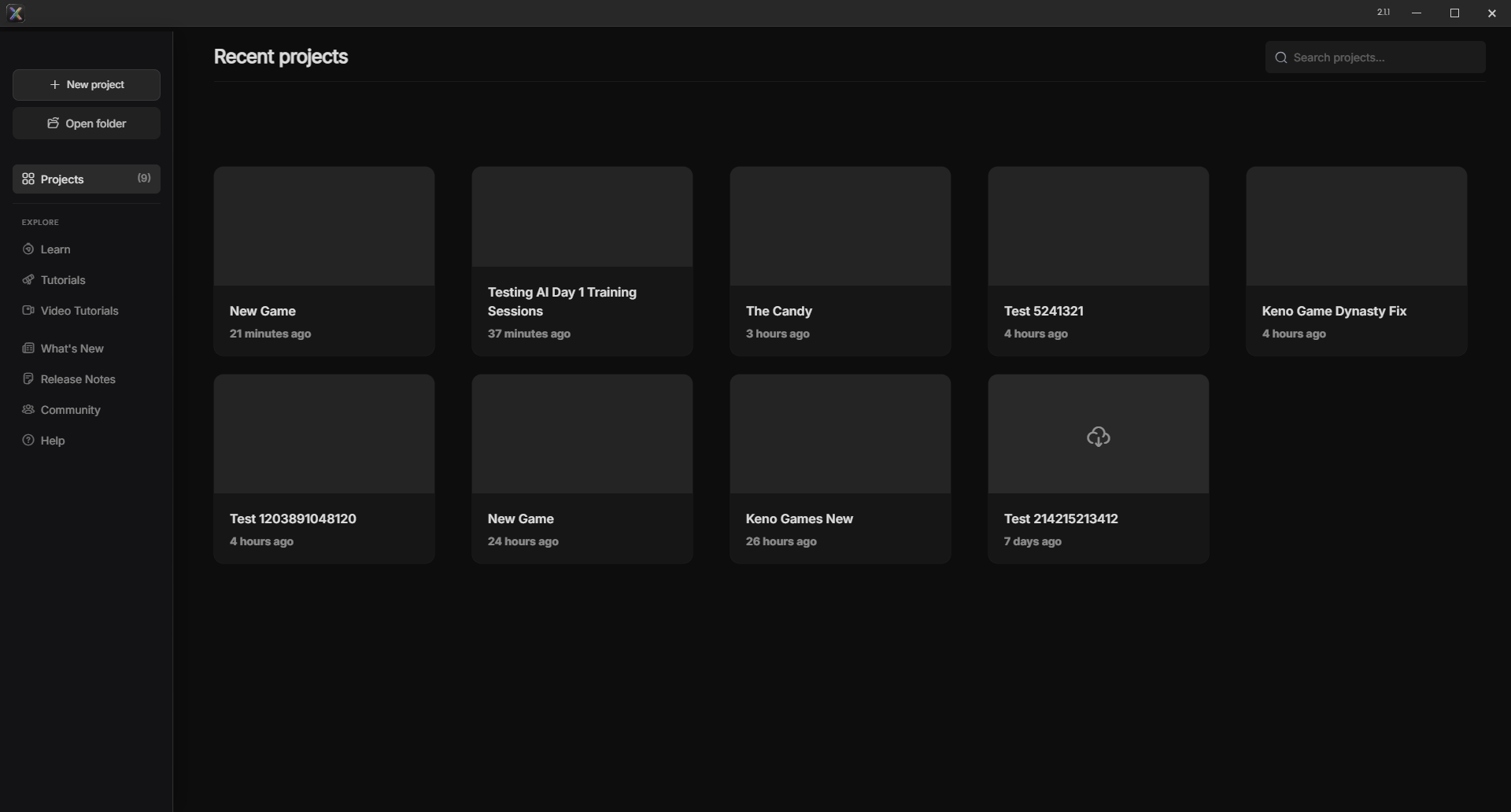Click the Video Tutorials camera icon
This screenshot has height=812, width=1511.
pos(28,311)
